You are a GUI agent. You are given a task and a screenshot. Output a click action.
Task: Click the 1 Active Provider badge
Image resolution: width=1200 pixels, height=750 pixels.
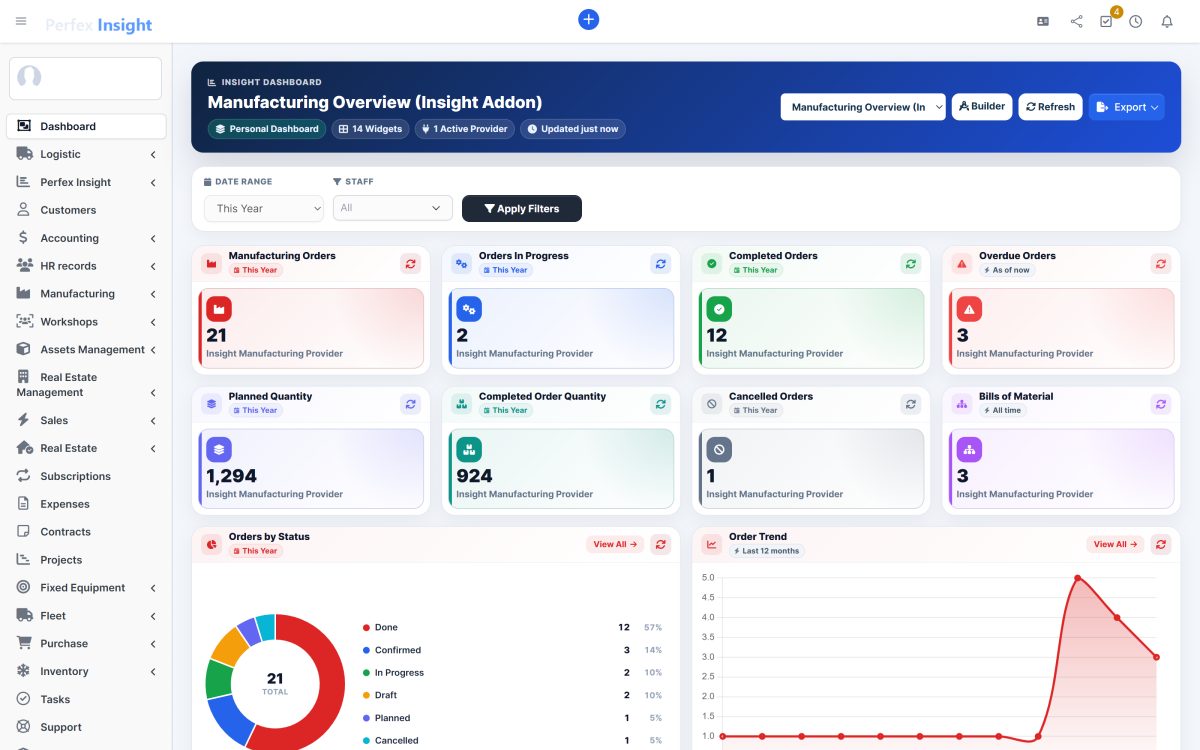[465, 129]
